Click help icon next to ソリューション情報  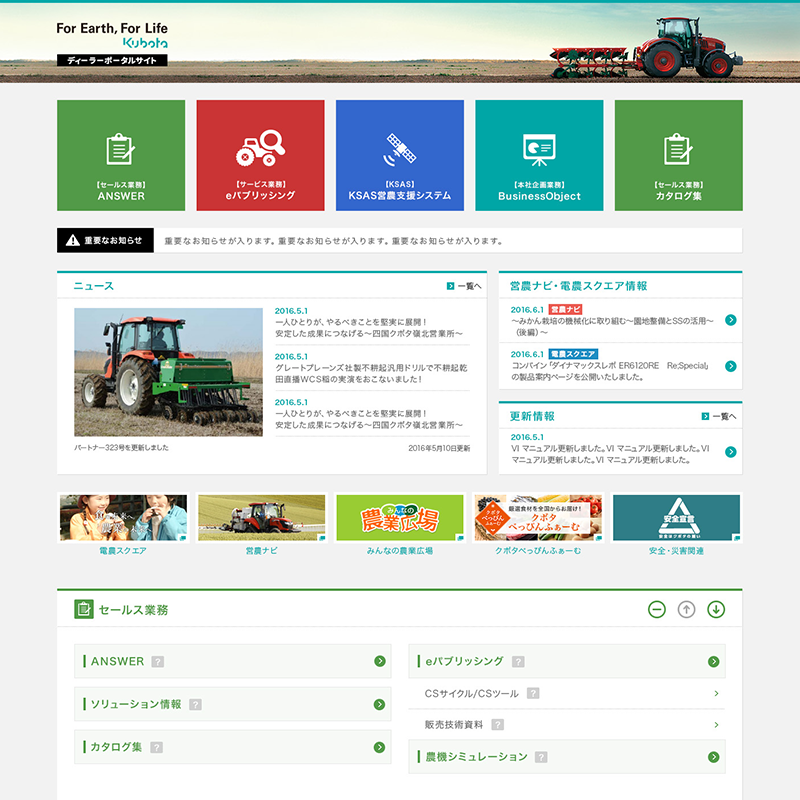click(x=195, y=705)
